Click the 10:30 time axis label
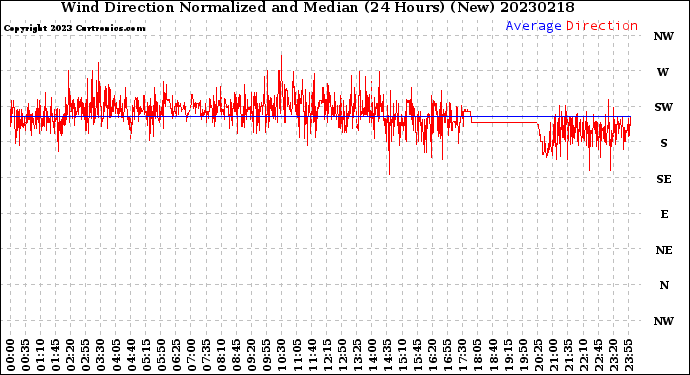Viewport: 690px width, 375px height. pyautogui.click(x=282, y=355)
